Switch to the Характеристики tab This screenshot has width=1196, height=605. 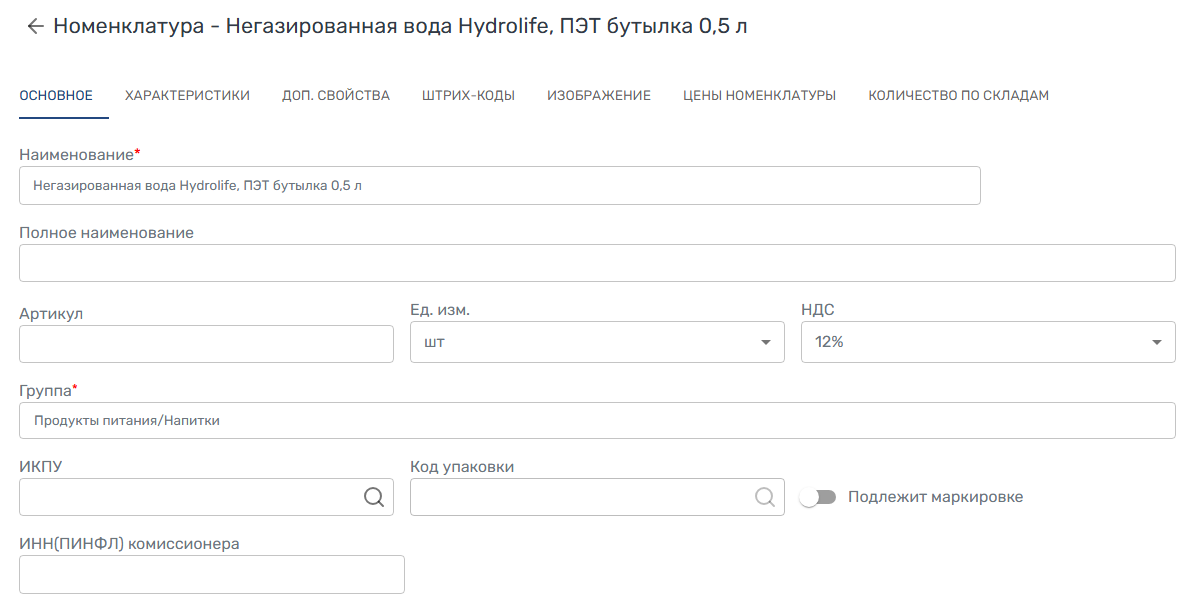(x=187, y=96)
